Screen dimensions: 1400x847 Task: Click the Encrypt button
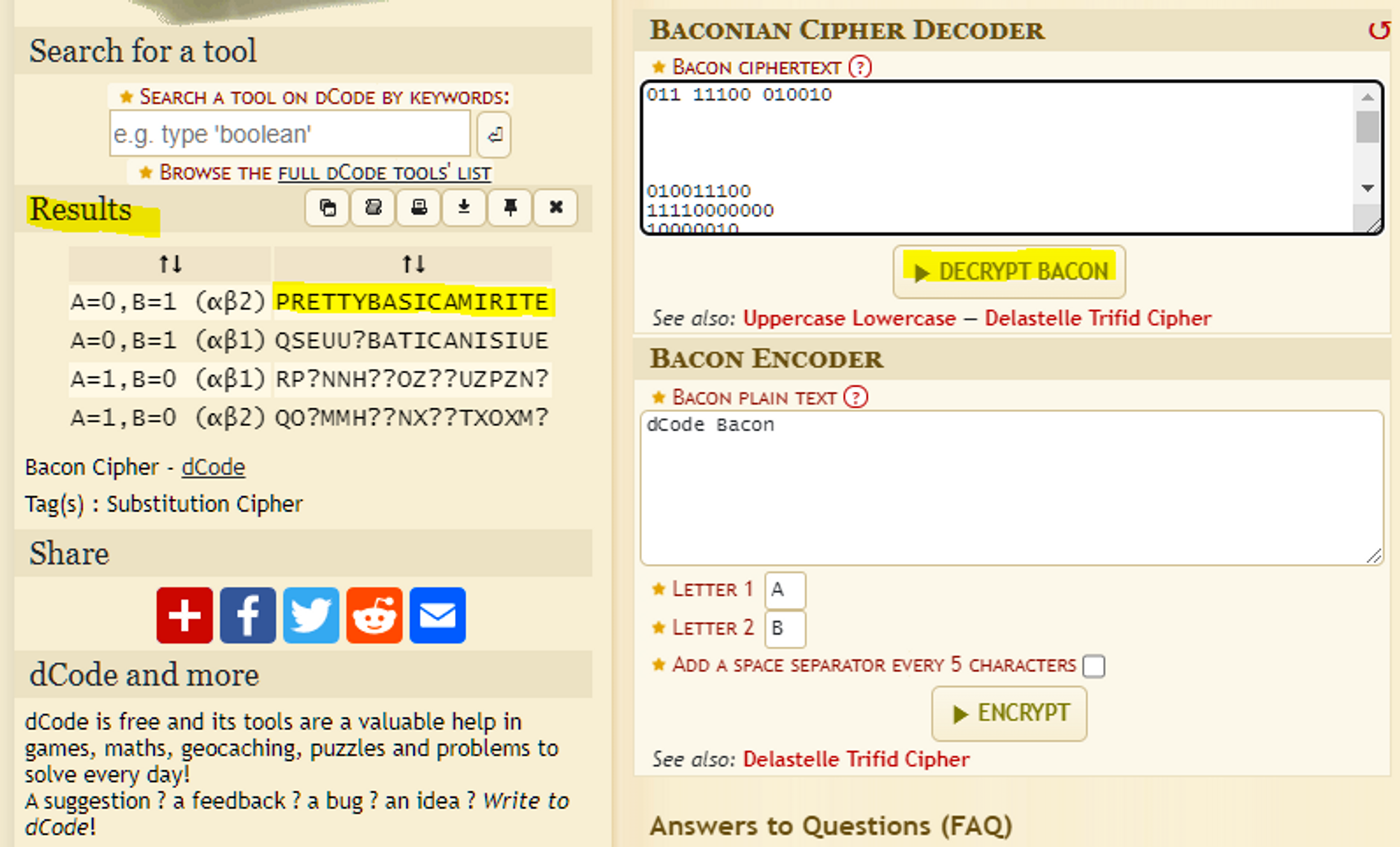(x=1009, y=714)
